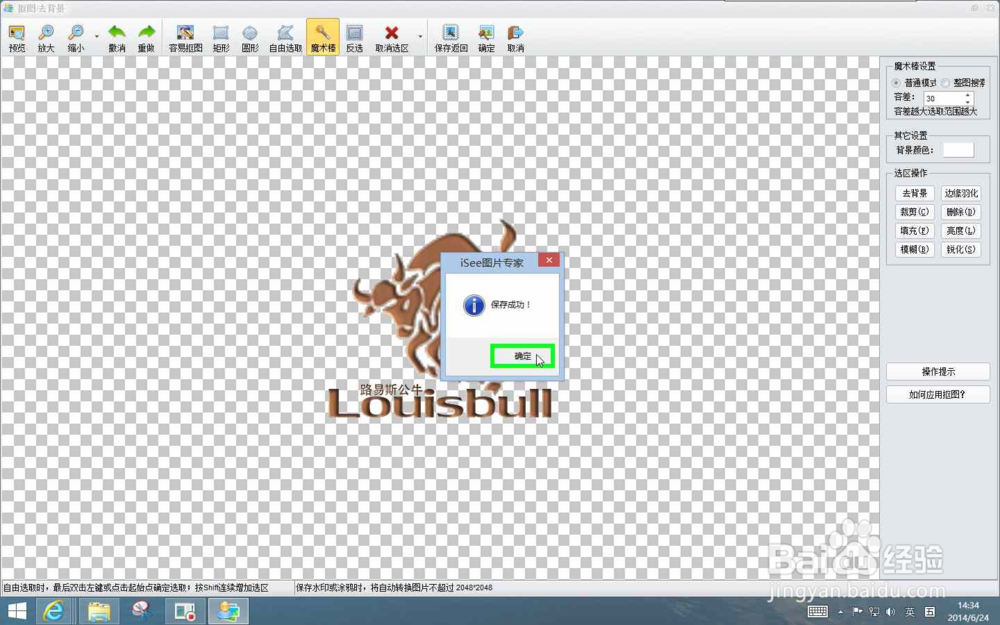Open File Explorer from the taskbar
The image size is (1000, 625).
point(98,611)
